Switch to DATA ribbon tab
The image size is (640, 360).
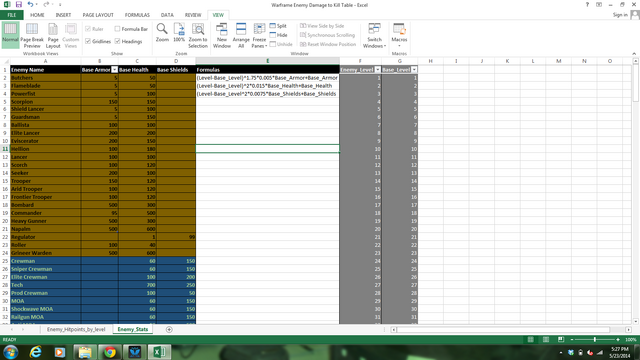[x=167, y=15]
